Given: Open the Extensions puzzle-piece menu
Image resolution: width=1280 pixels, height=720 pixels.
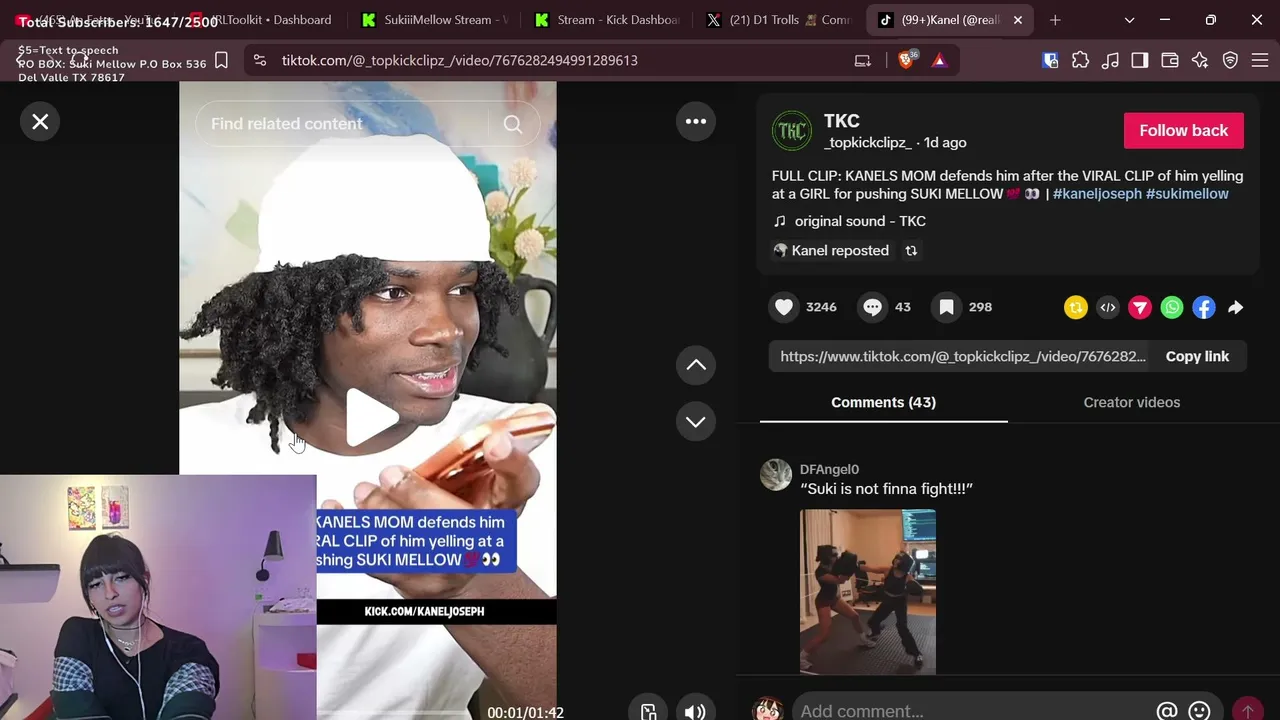Looking at the screenshot, I should click(1080, 60).
